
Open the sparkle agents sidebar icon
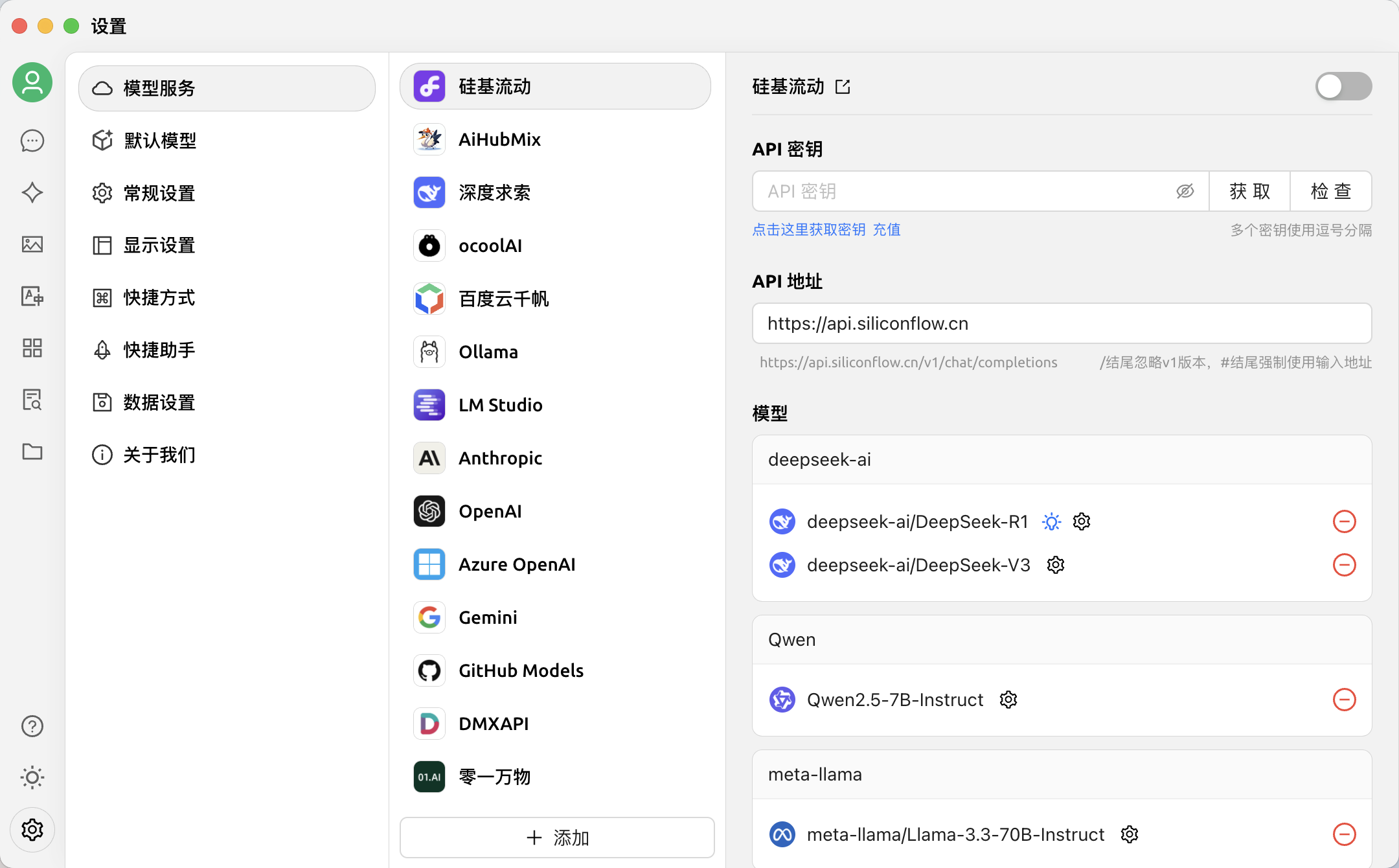[32, 192]
